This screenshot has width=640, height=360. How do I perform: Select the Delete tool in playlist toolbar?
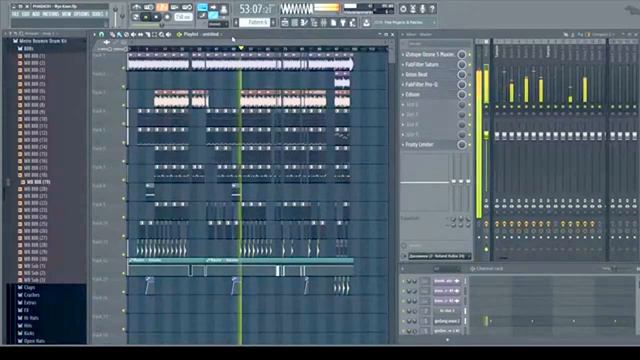pos(126,34)
